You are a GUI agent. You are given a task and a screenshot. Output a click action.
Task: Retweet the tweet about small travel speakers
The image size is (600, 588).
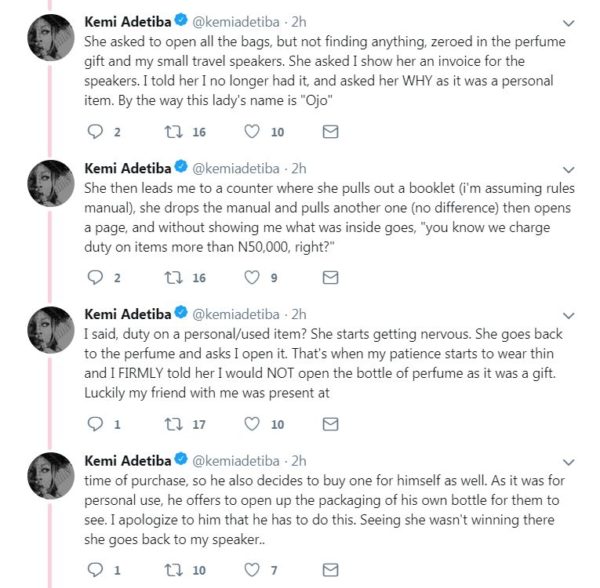[x=173, y=132]
